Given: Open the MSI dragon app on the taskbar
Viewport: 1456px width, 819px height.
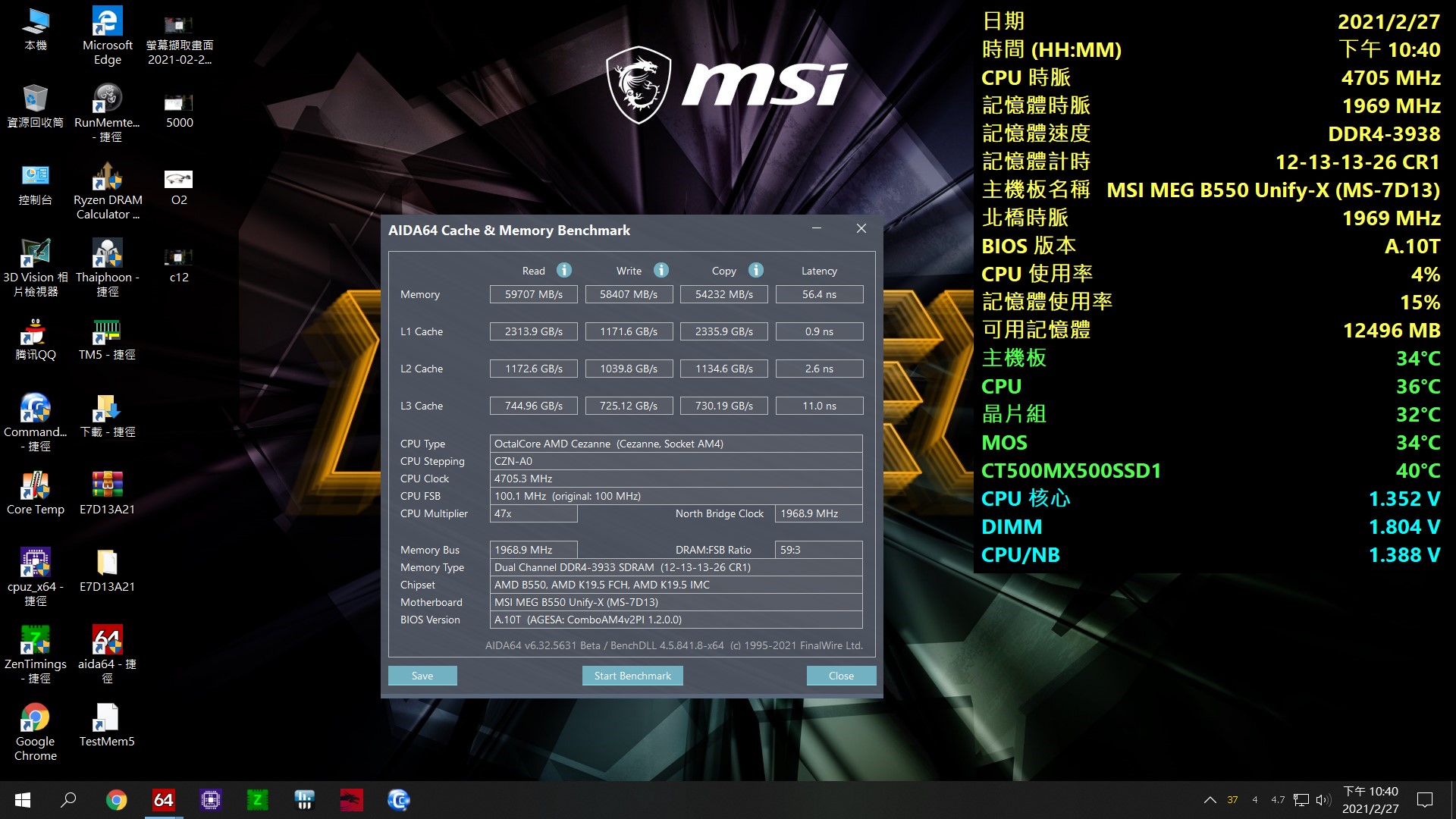Looking at the screenshot, I should pyautogui.click(x=351, y=800).
